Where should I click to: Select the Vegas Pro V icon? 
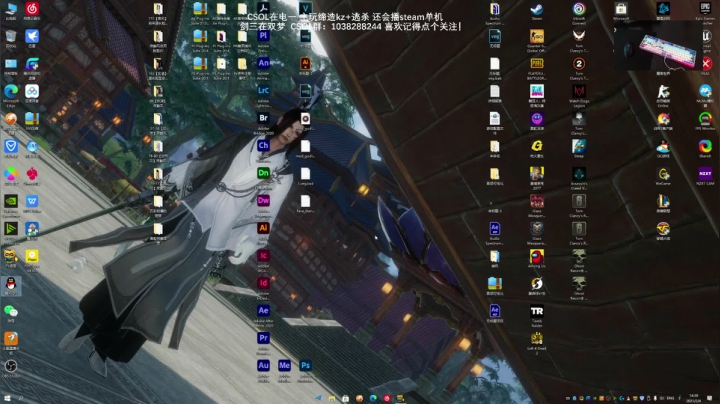pyautogui.click(x=305, y=8)
